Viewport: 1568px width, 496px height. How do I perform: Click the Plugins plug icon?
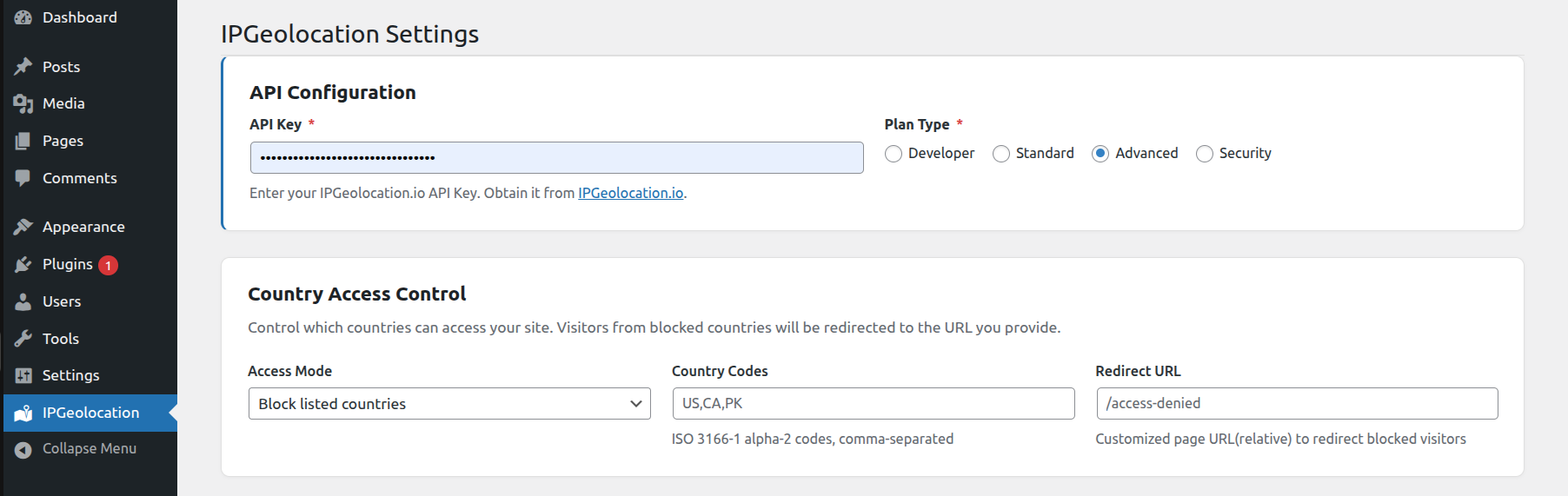coord(23,264)
